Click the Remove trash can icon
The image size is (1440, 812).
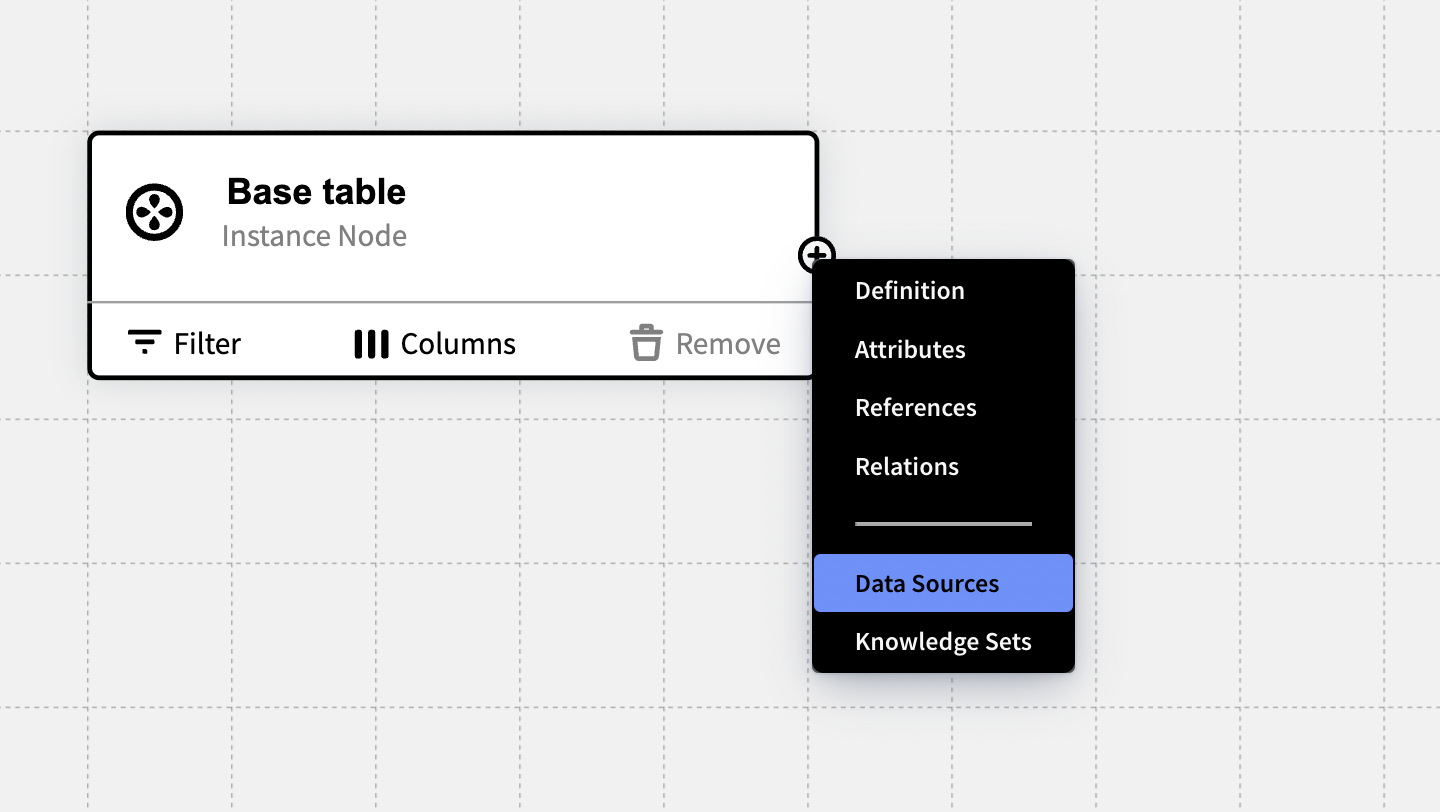646,343
